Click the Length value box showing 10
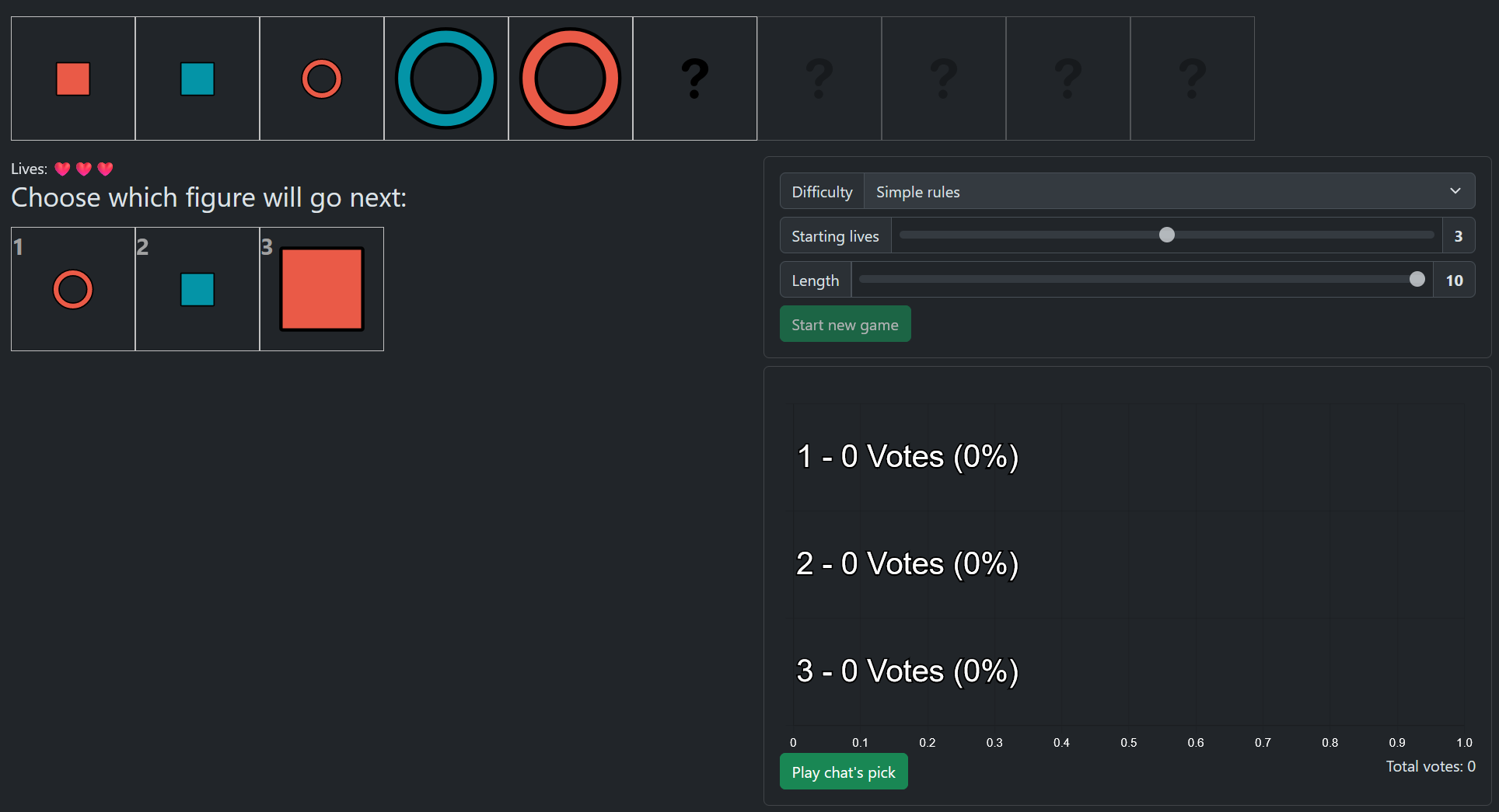Screen dimensions: 1499x812 (1454, 281)
